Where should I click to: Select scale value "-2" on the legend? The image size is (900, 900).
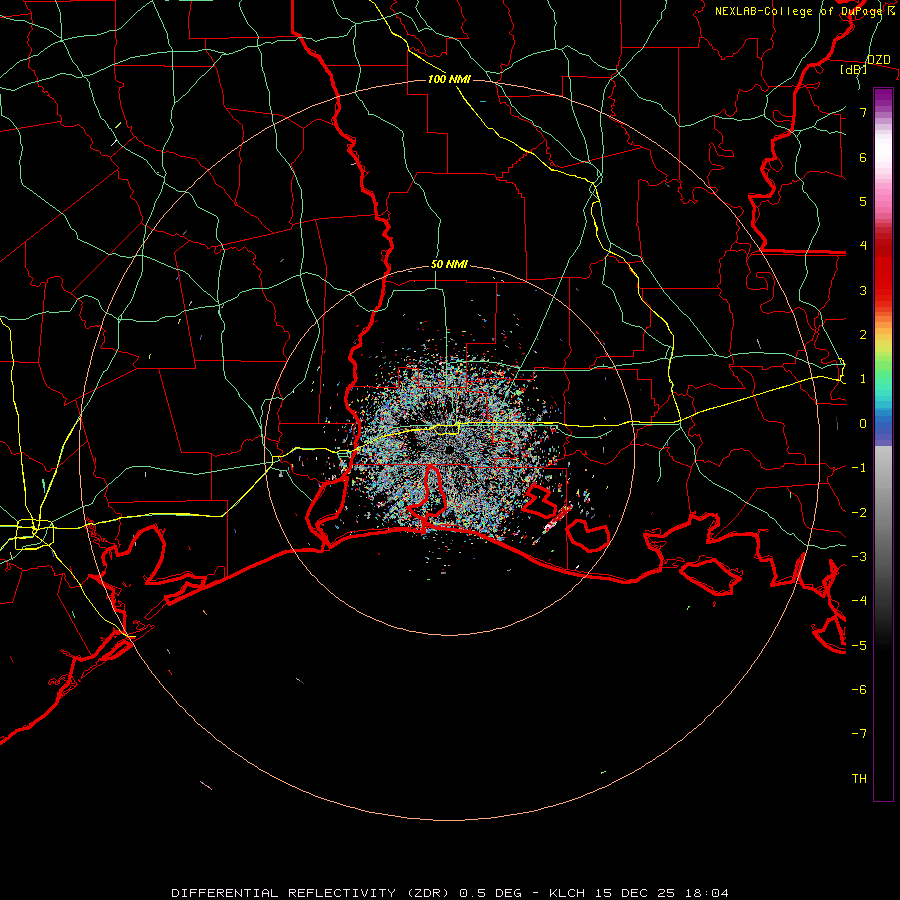pyautogui.click(x=859, y=512)
